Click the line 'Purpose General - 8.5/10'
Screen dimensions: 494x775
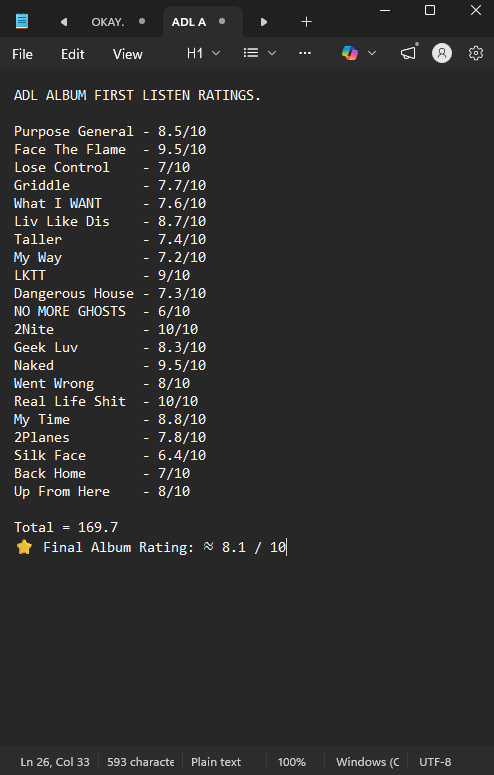click(x=110, y=131)
